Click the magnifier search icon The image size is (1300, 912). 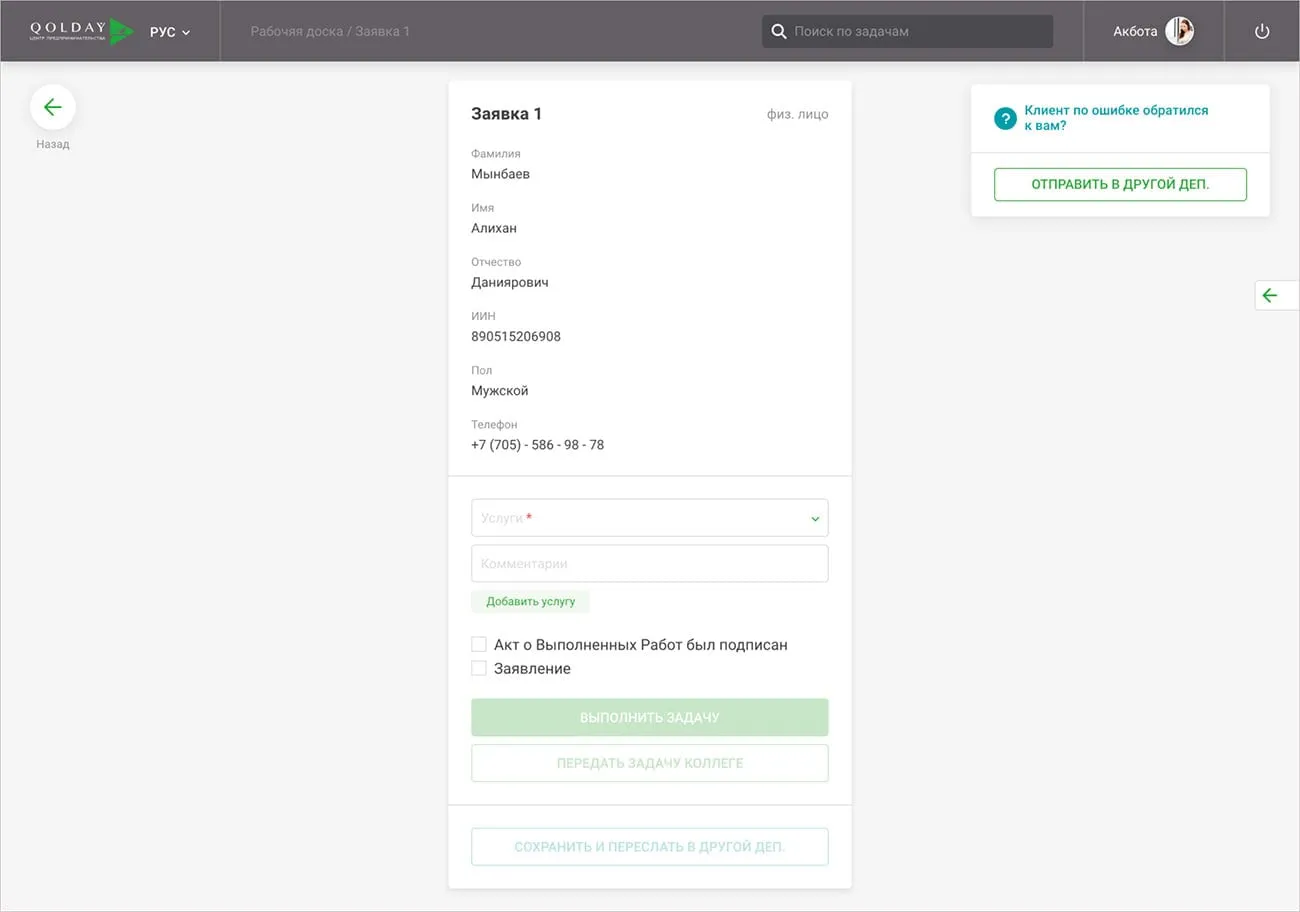click(x=779, y=31)
